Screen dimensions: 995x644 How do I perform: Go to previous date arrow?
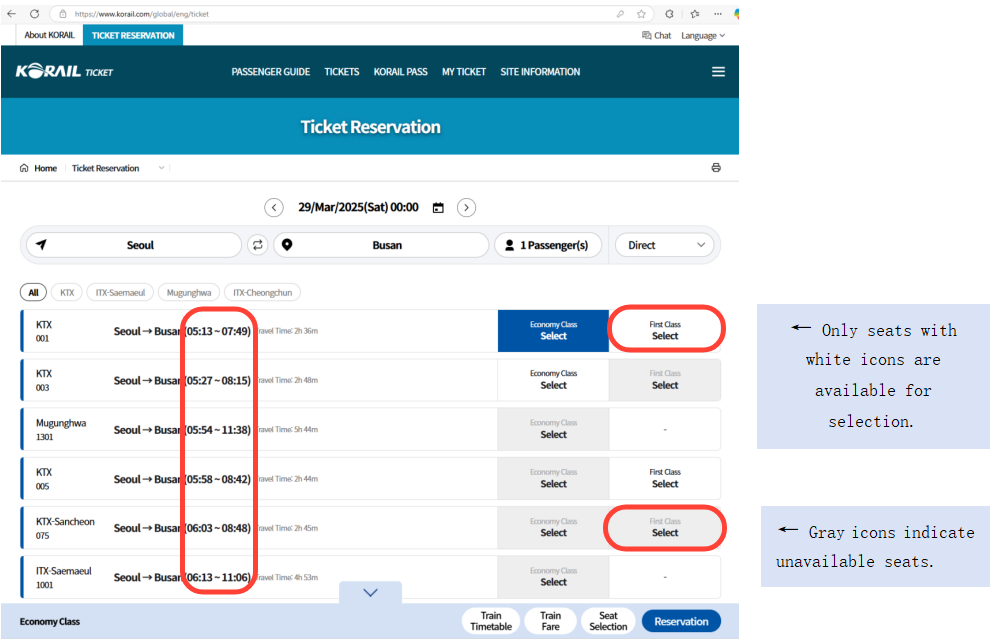274,208
